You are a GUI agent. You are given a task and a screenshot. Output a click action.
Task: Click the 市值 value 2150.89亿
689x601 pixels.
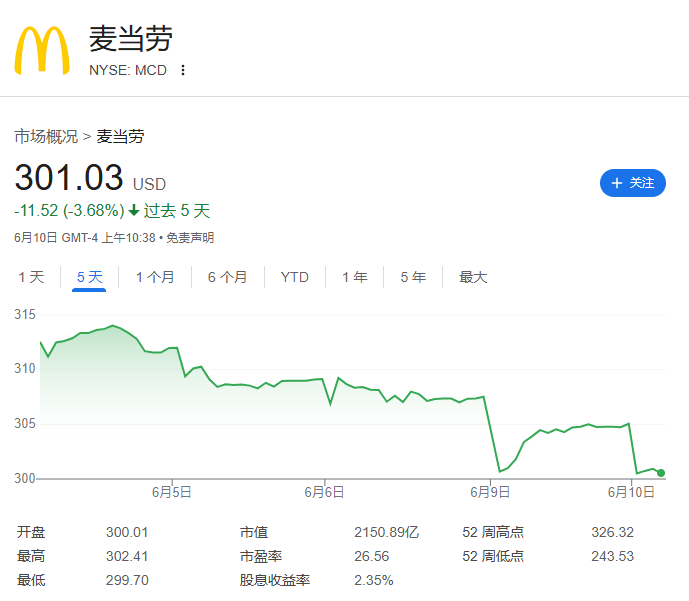coord(387,532)
